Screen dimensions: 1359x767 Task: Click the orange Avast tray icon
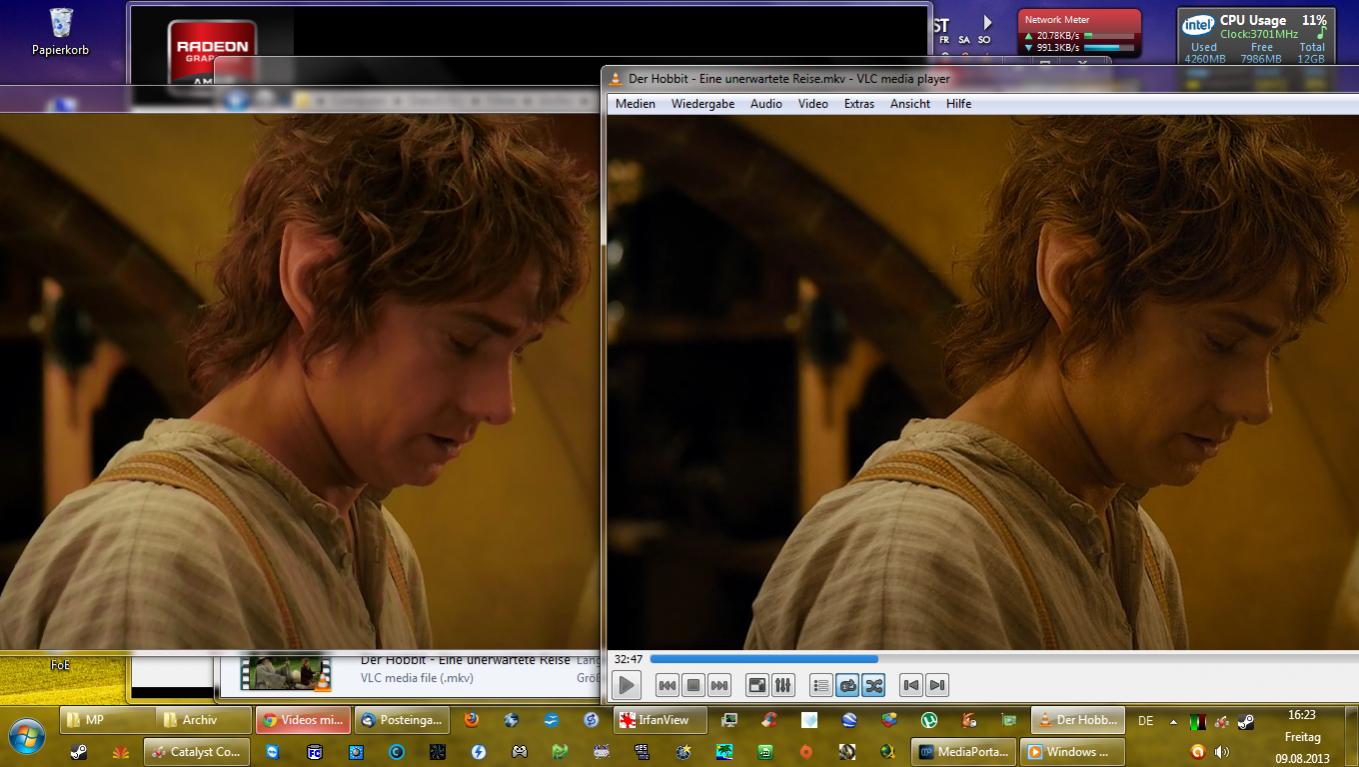tap(1198, 751)
